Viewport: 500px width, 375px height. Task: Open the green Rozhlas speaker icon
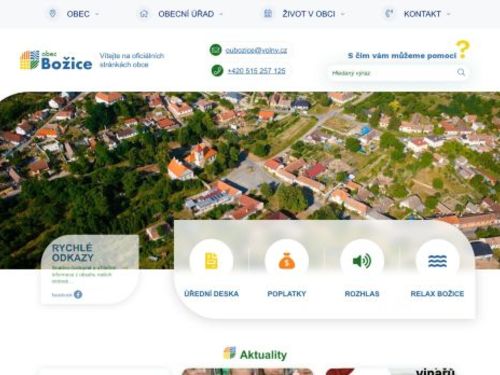click(x=362, y=261)
